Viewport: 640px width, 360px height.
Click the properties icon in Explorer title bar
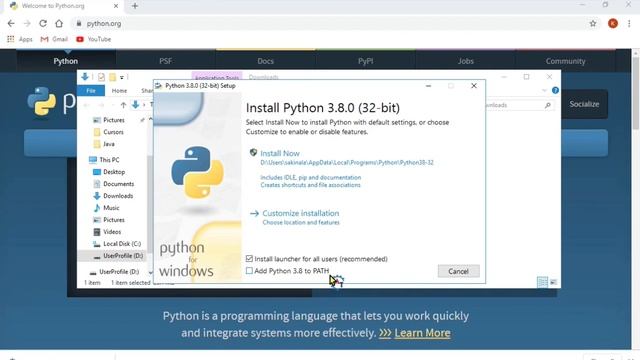tap(101, 77)
